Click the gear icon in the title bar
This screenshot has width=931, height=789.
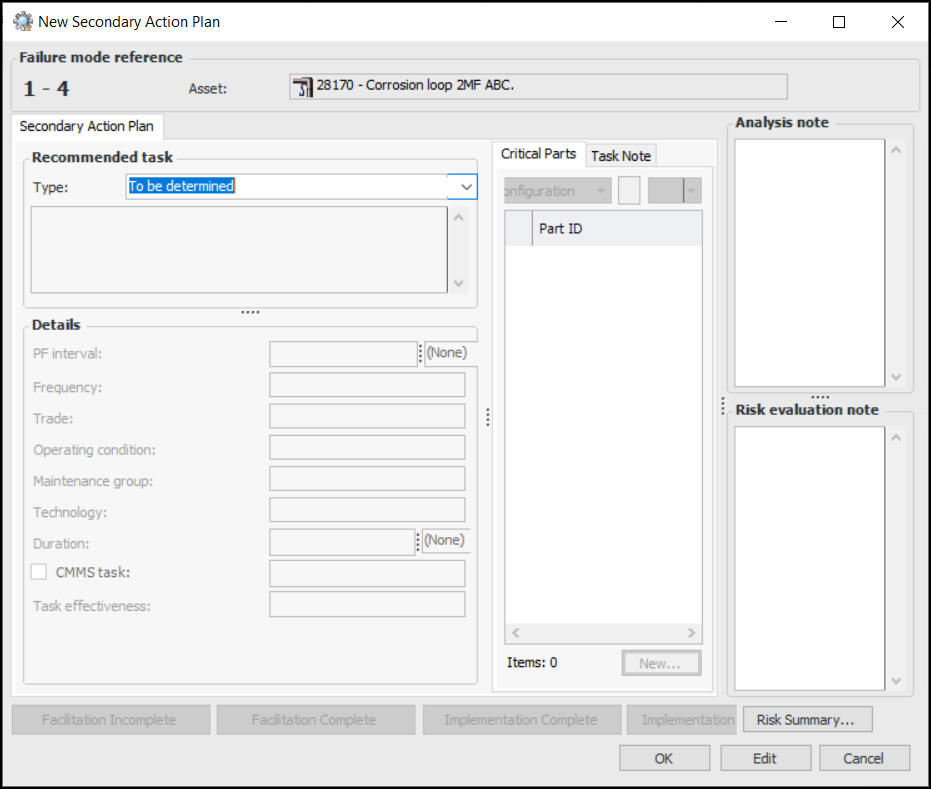22,21
